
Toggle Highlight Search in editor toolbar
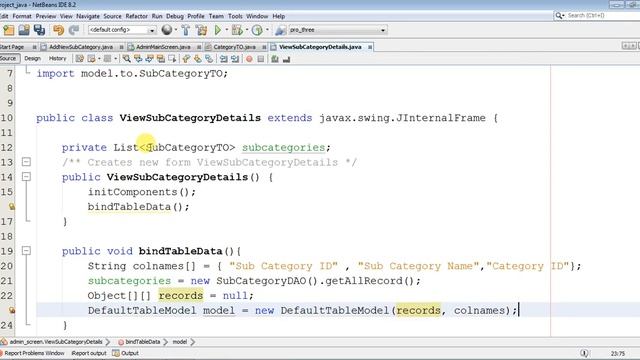[x=161, y=59]
